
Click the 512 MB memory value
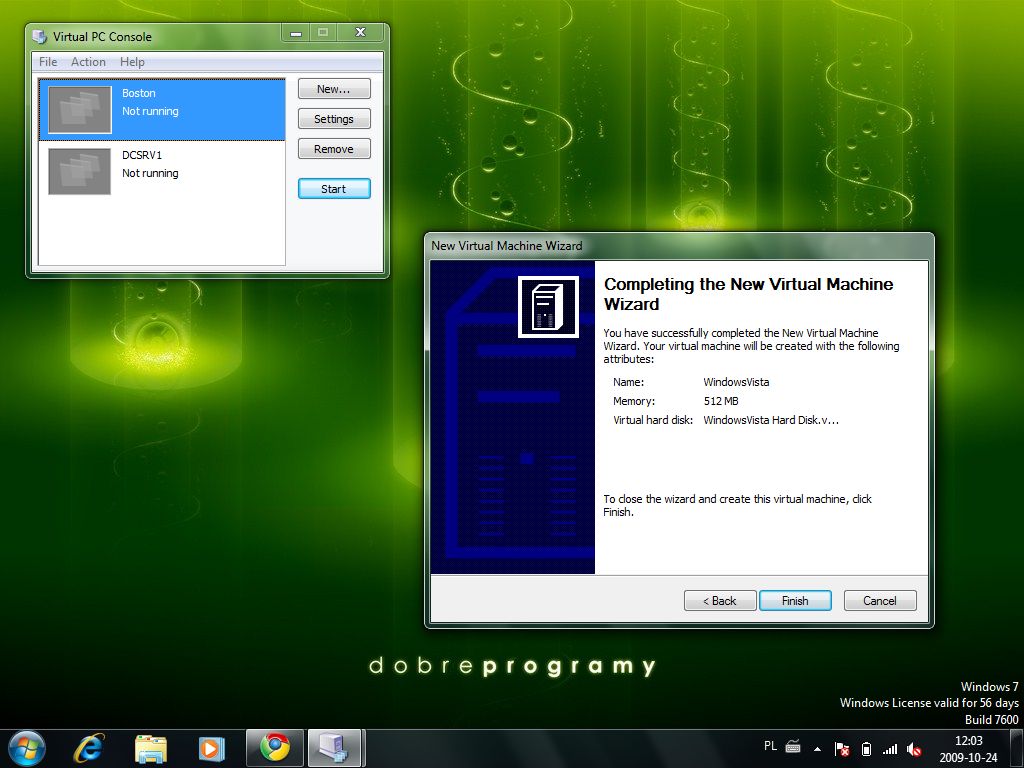pyautogui.click(x=721, y=401)
